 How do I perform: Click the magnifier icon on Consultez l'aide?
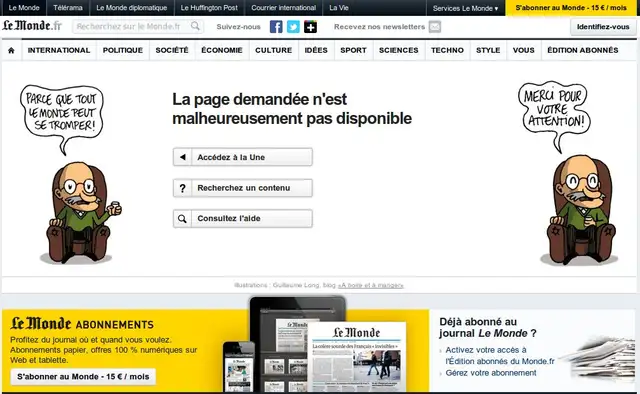click(182, 218)
